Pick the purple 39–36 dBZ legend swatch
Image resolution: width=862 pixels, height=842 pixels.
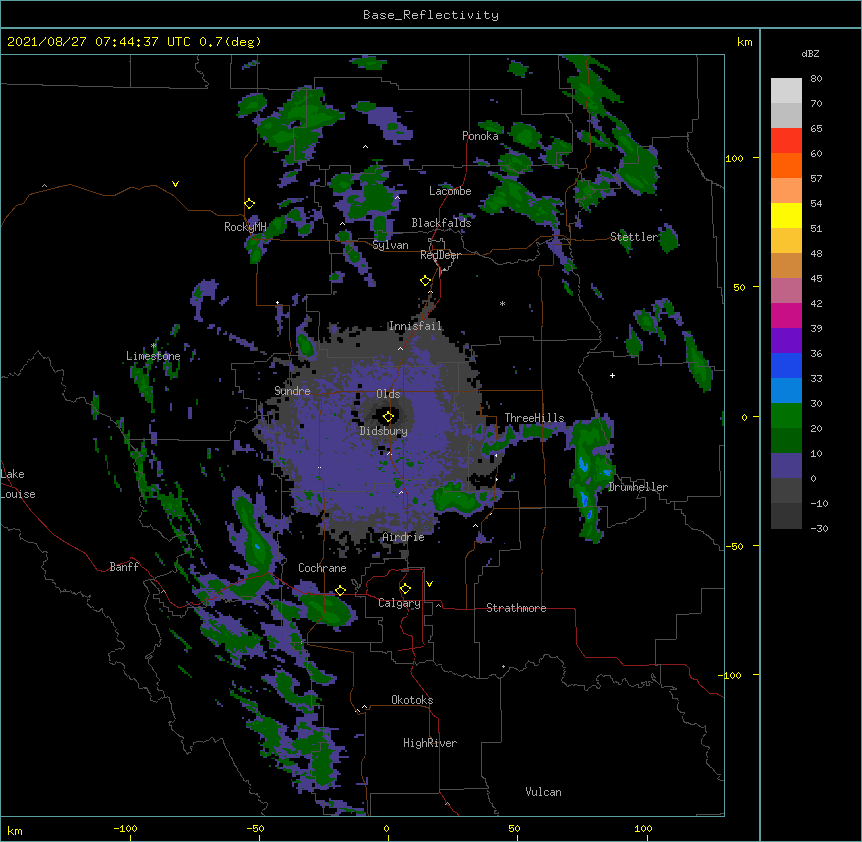pos(786,341)
